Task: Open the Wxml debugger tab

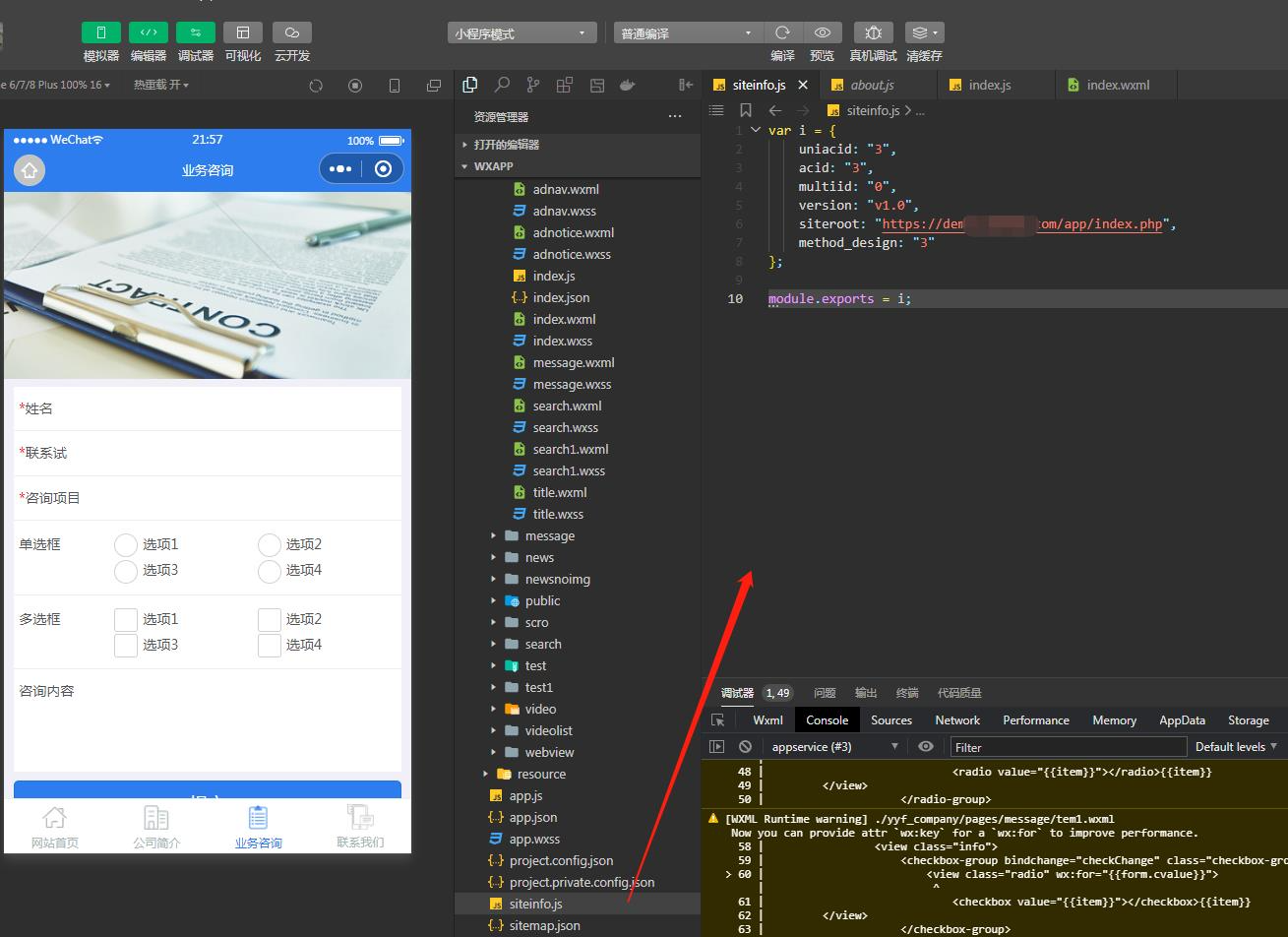Action: [x=767, y=719]
